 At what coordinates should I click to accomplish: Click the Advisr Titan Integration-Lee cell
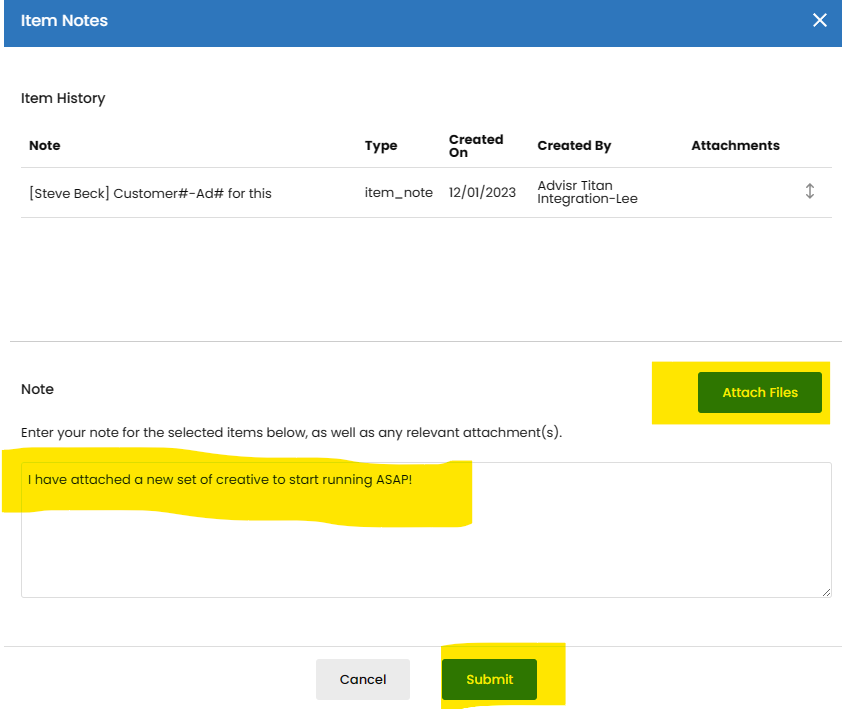[x=587, y=192]
